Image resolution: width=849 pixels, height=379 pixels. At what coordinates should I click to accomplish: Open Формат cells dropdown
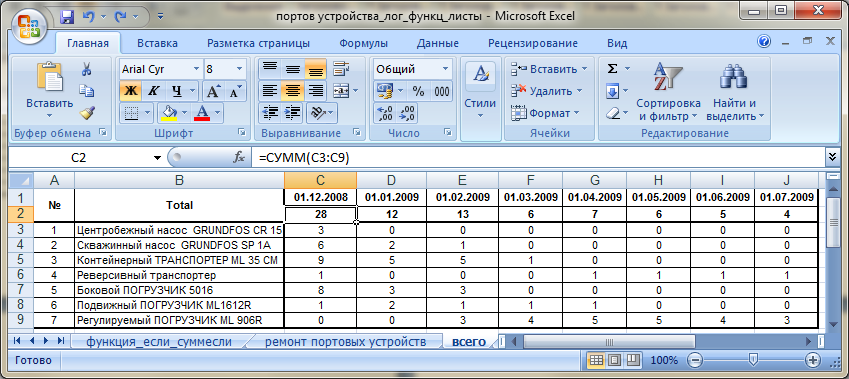pyautogui.click(x=576, y=113)
